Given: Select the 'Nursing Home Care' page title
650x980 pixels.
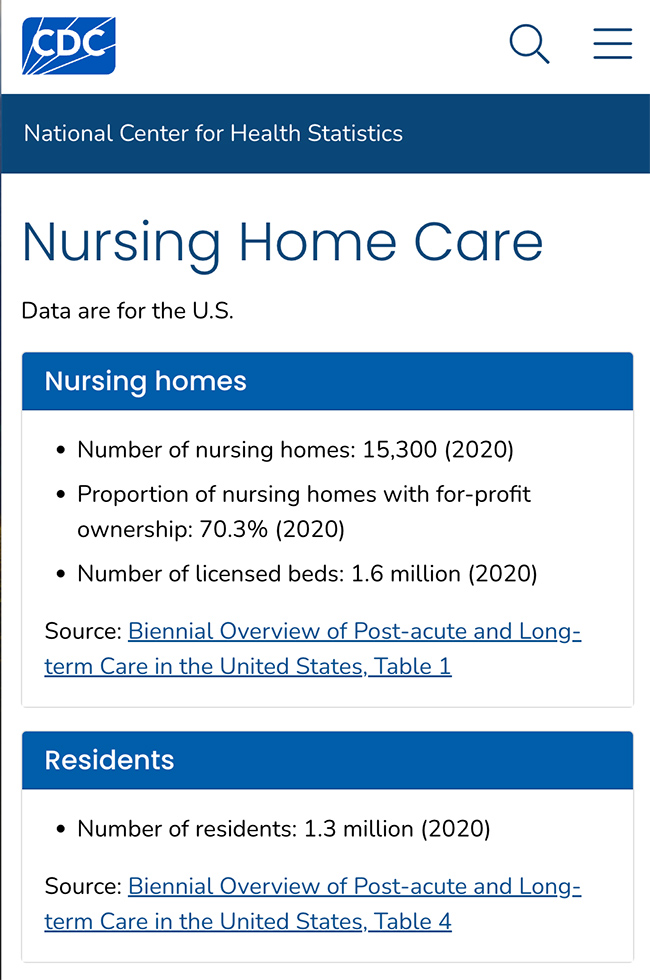Looking at the screenshot, I should (x=283, y=242).
